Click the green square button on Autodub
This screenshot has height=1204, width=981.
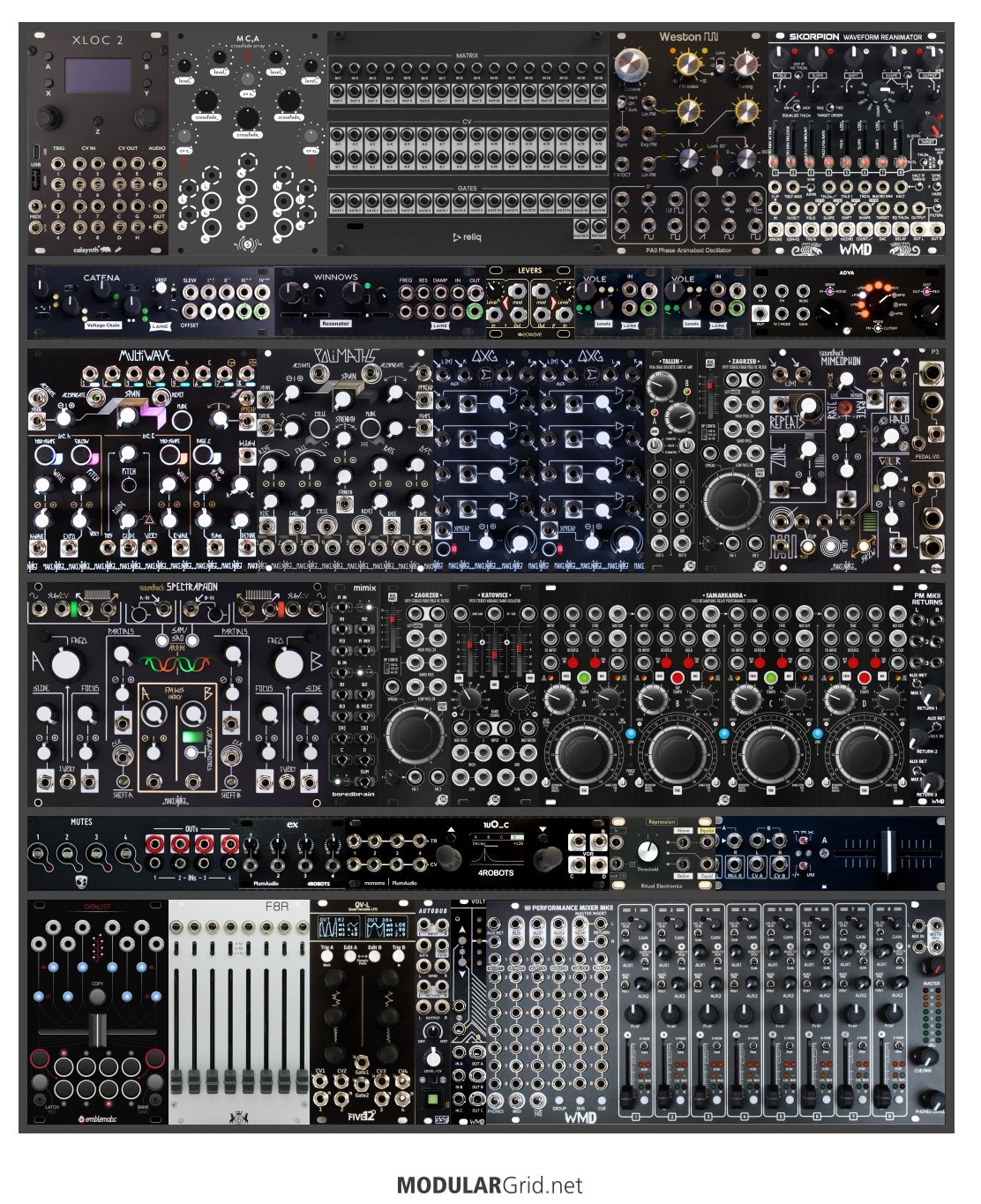coord(432,1099)
